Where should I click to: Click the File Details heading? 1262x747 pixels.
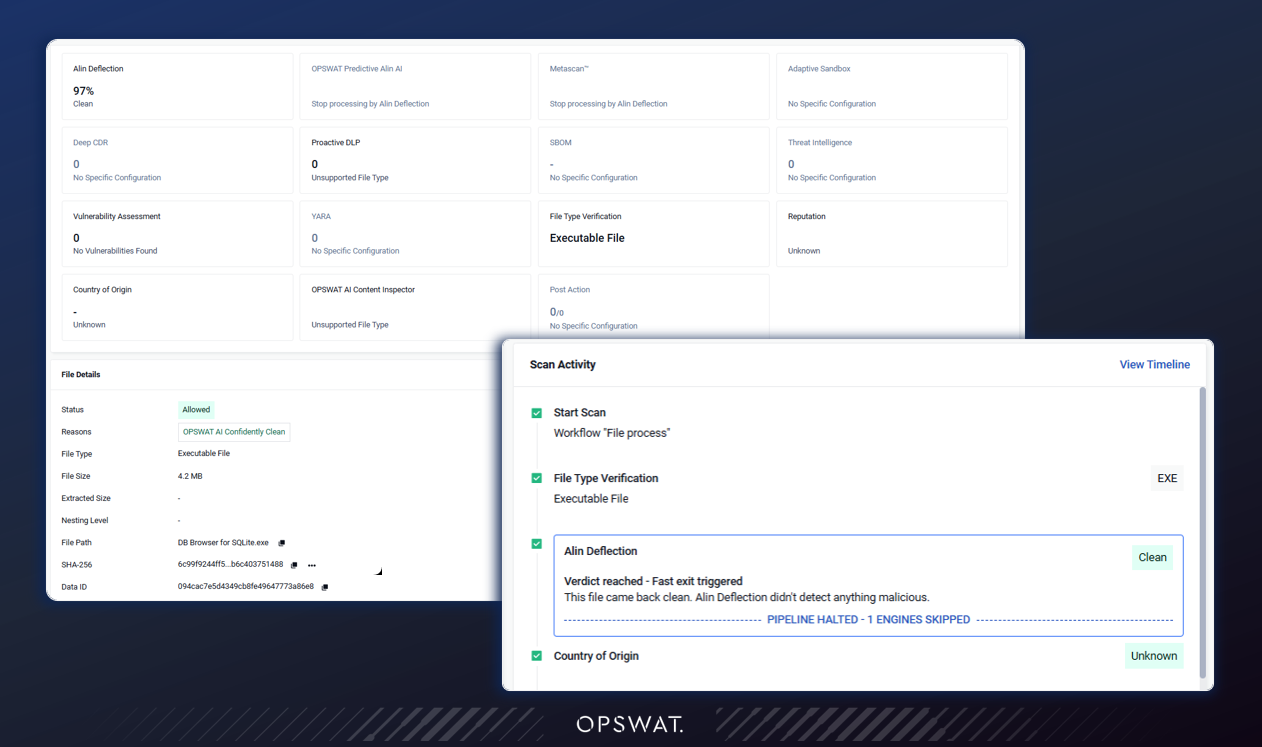81,375
